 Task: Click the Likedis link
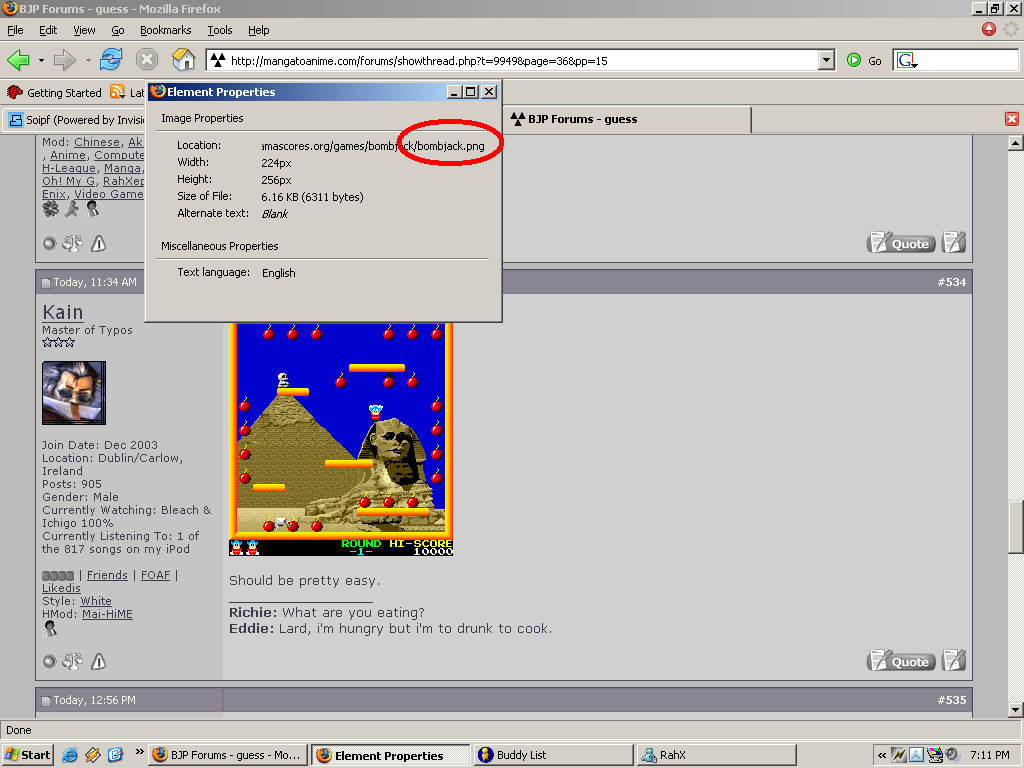(61, 588)
